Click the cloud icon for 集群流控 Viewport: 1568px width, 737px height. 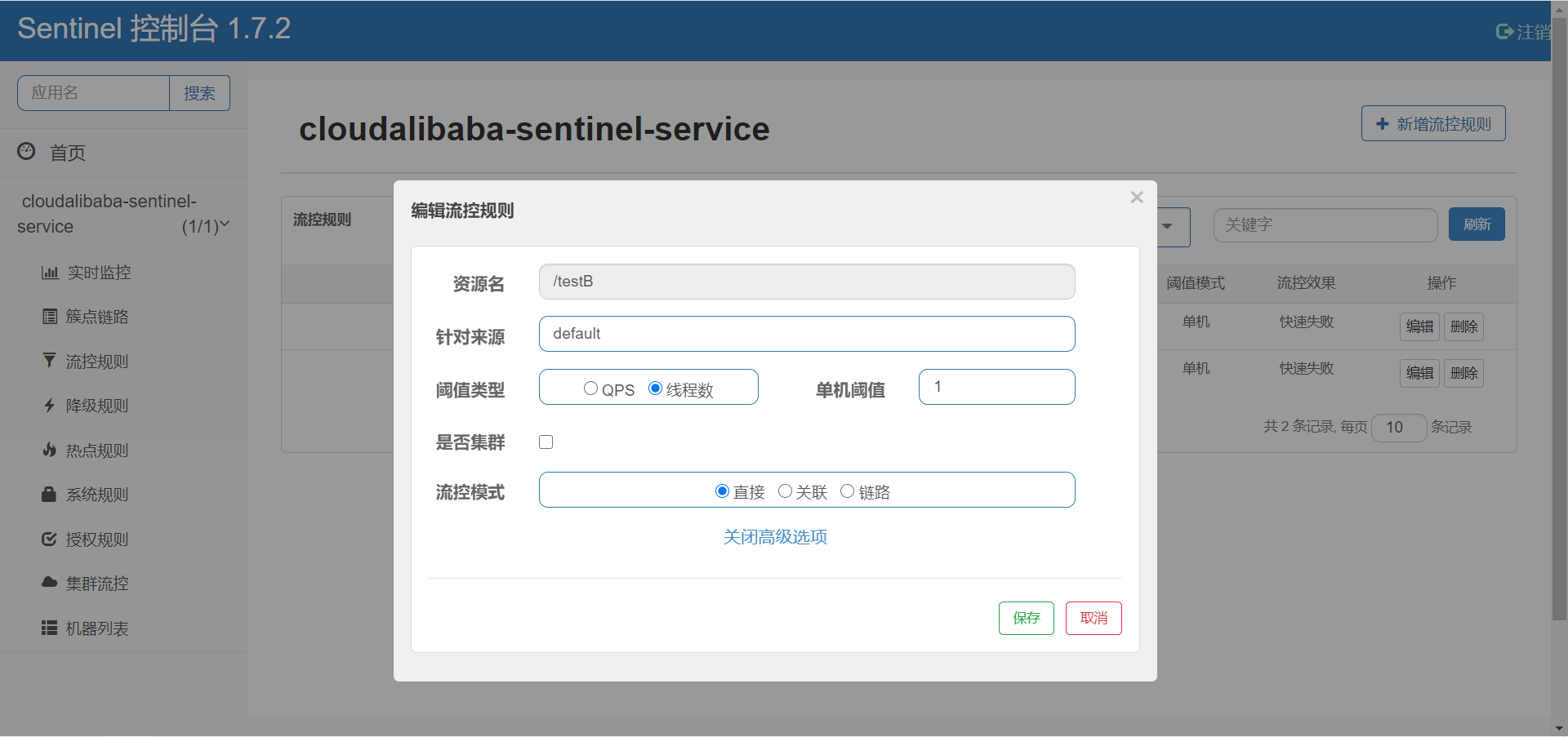50,583
